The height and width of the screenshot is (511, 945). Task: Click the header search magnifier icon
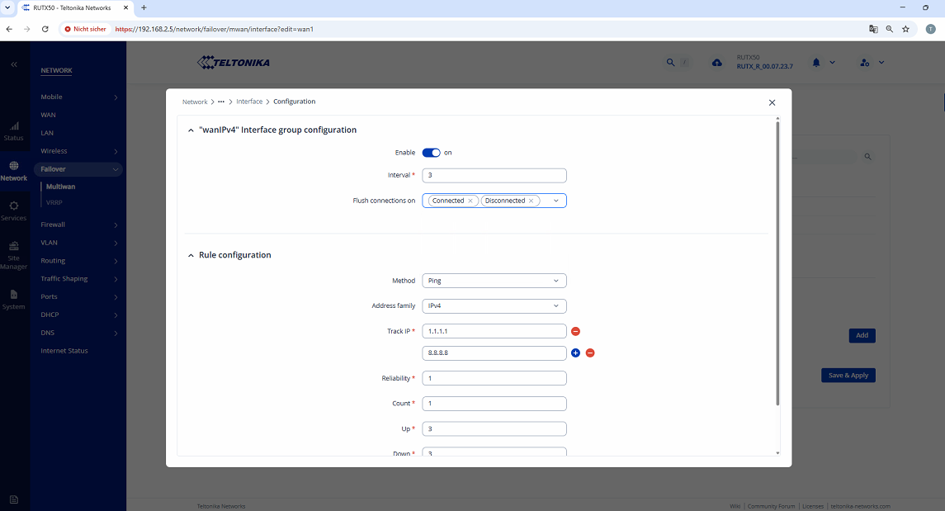[x=670, y=63]
